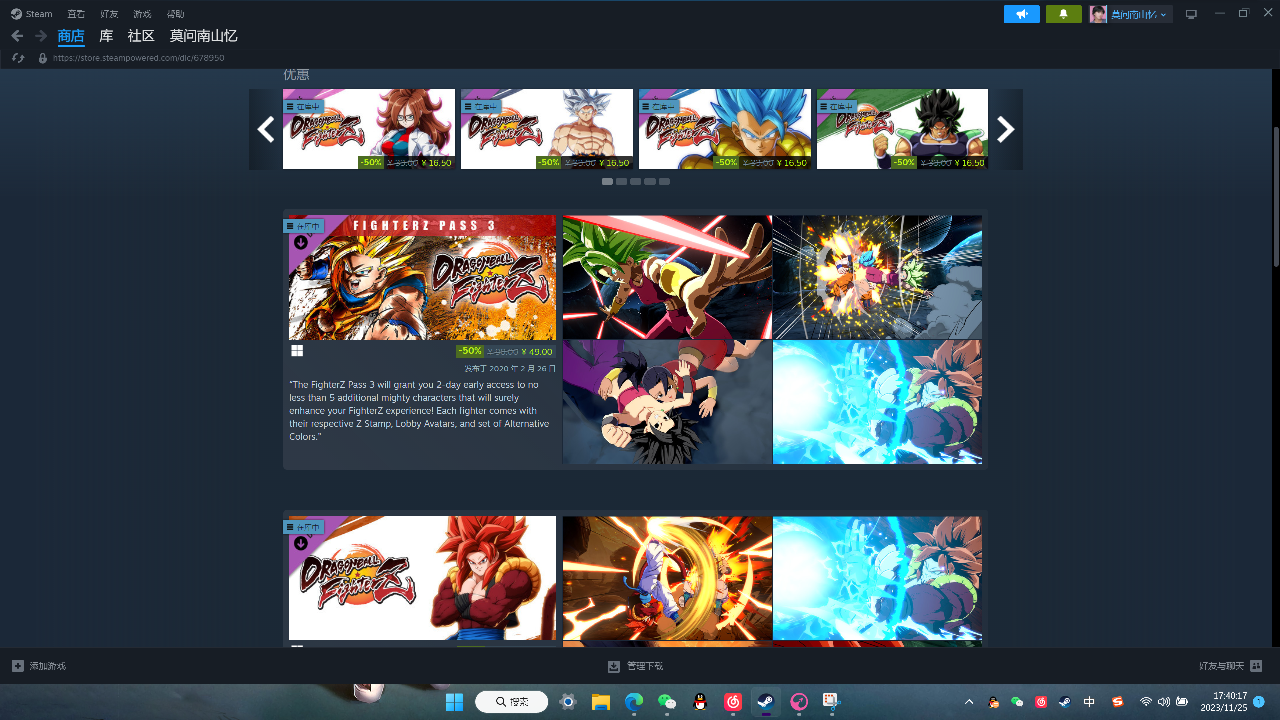
Task: Expand the account name dropdown
Action: coord(1140,14)
